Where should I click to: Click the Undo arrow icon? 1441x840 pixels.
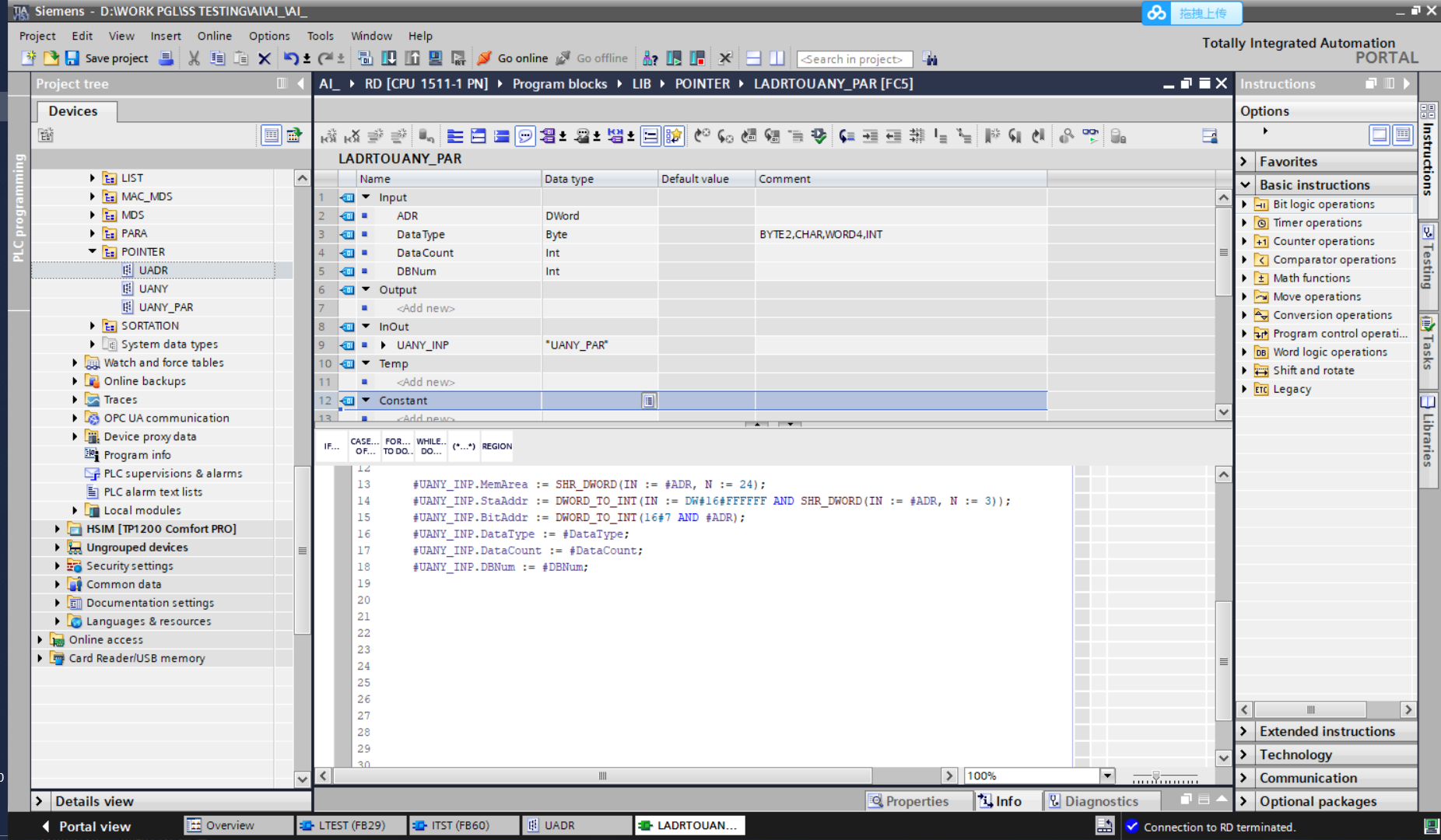click(x=290, y=58)
